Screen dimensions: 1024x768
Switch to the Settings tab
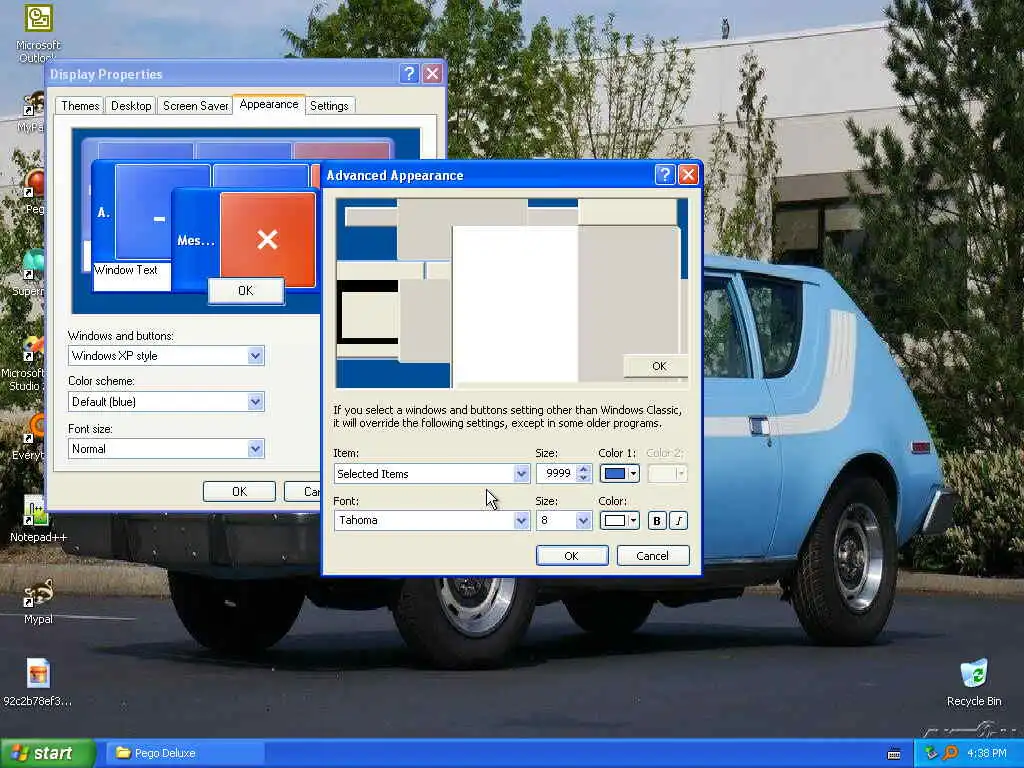pyautogui.click(x=329, y=106)
